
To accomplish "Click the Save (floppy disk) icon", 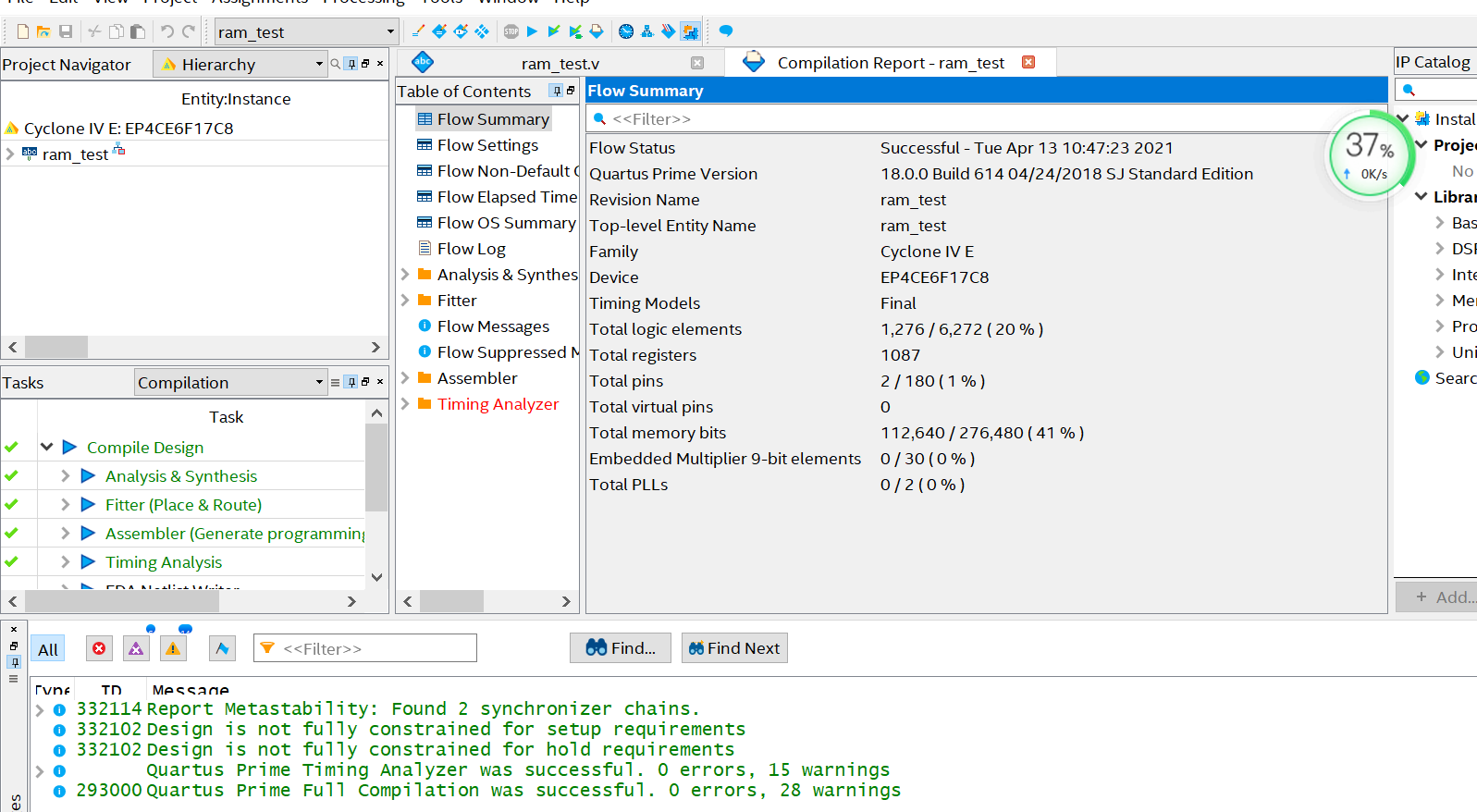I will (x=66, y=31).
